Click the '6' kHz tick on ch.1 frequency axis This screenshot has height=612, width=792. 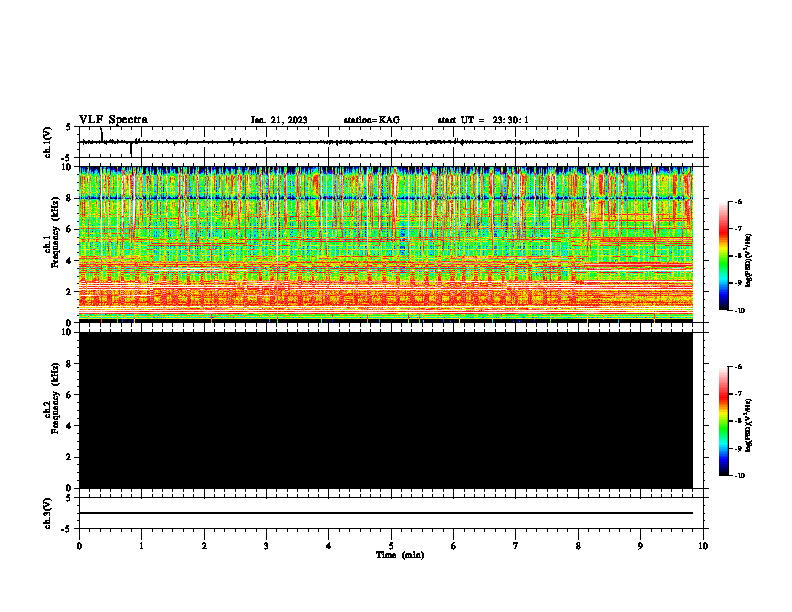70,229
